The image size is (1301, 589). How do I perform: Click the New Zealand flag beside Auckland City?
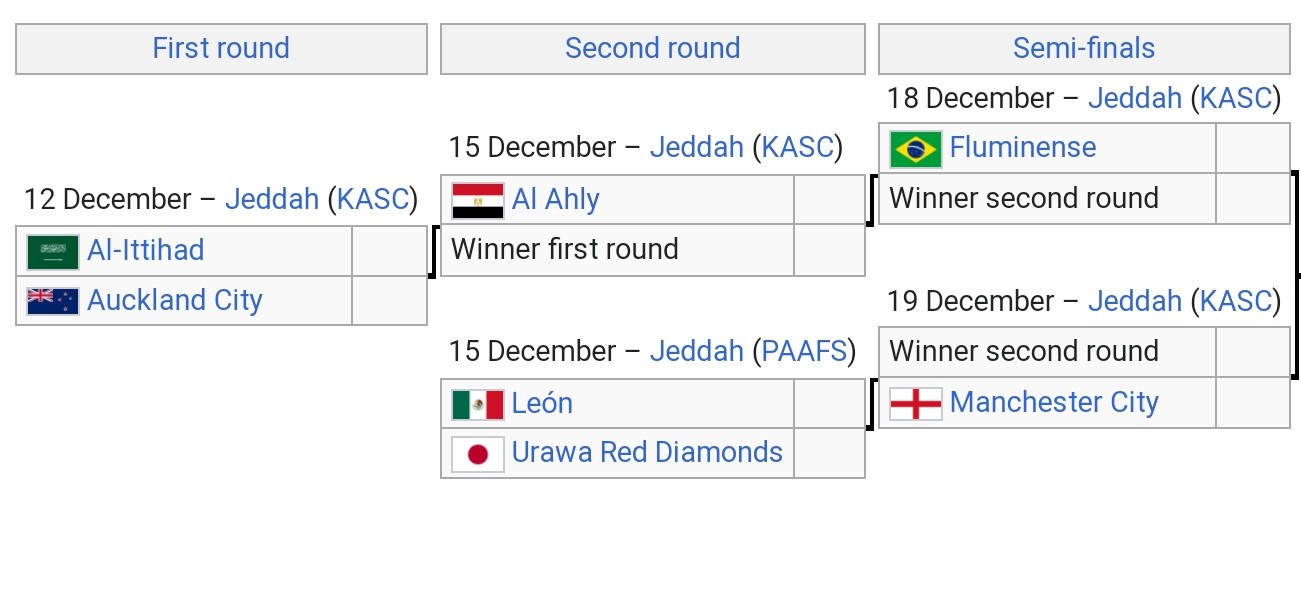point(53,301)
